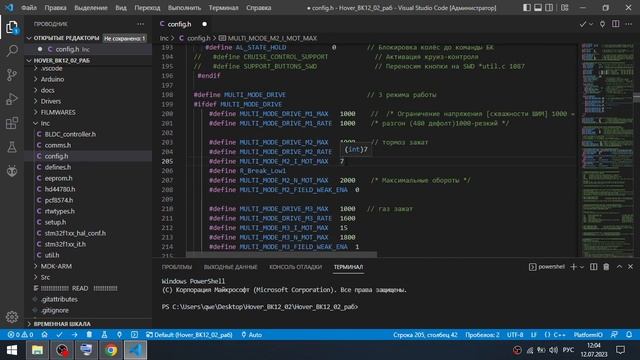Open the Терминал menu
Image resolution: width=640 pixels, height=360 pixels.
coord(223,8)
